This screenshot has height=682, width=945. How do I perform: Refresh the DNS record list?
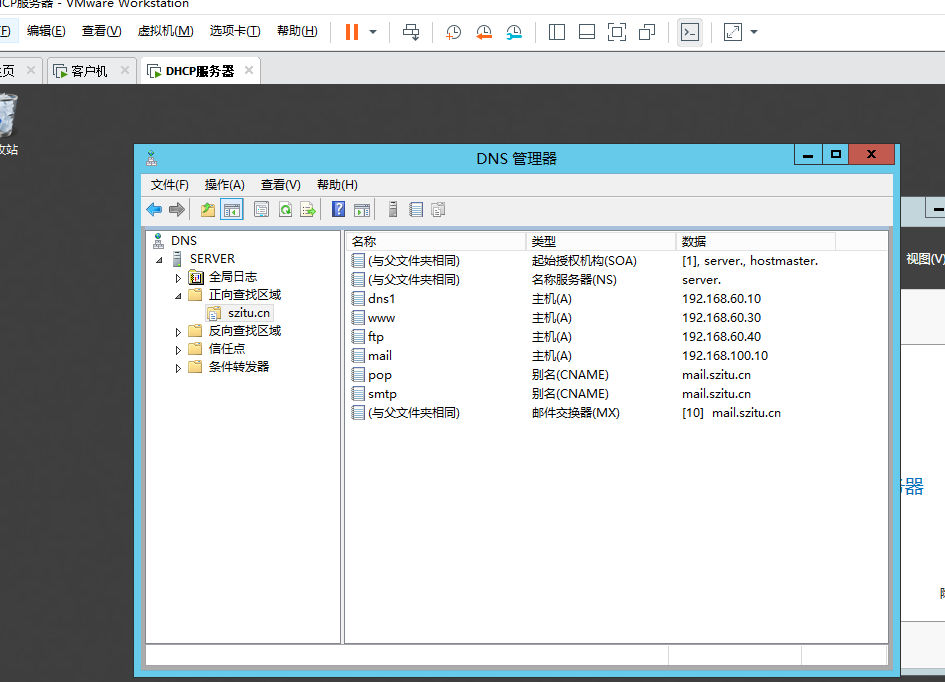[284, 209]
